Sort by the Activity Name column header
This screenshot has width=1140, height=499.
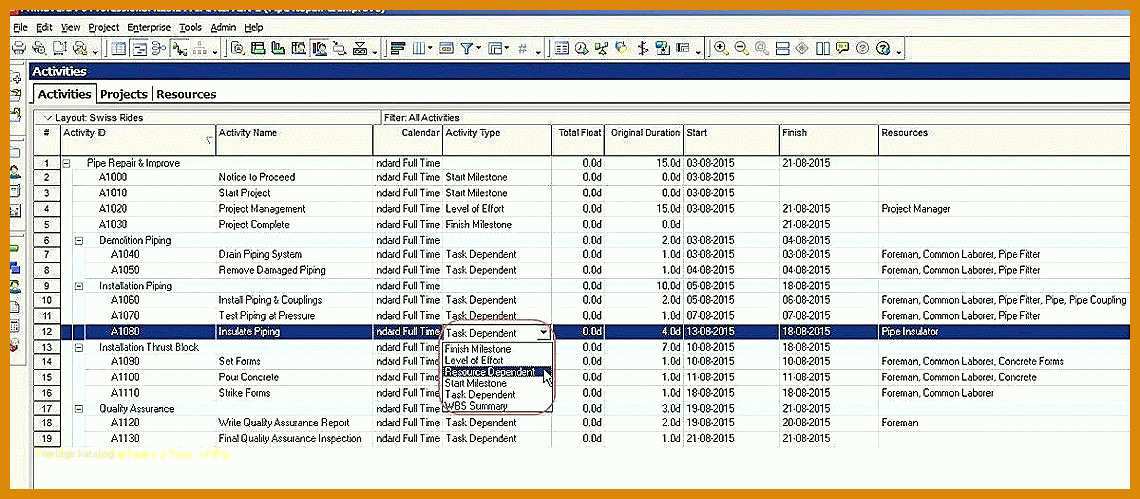pyautogui.click(x=294, y=139)
